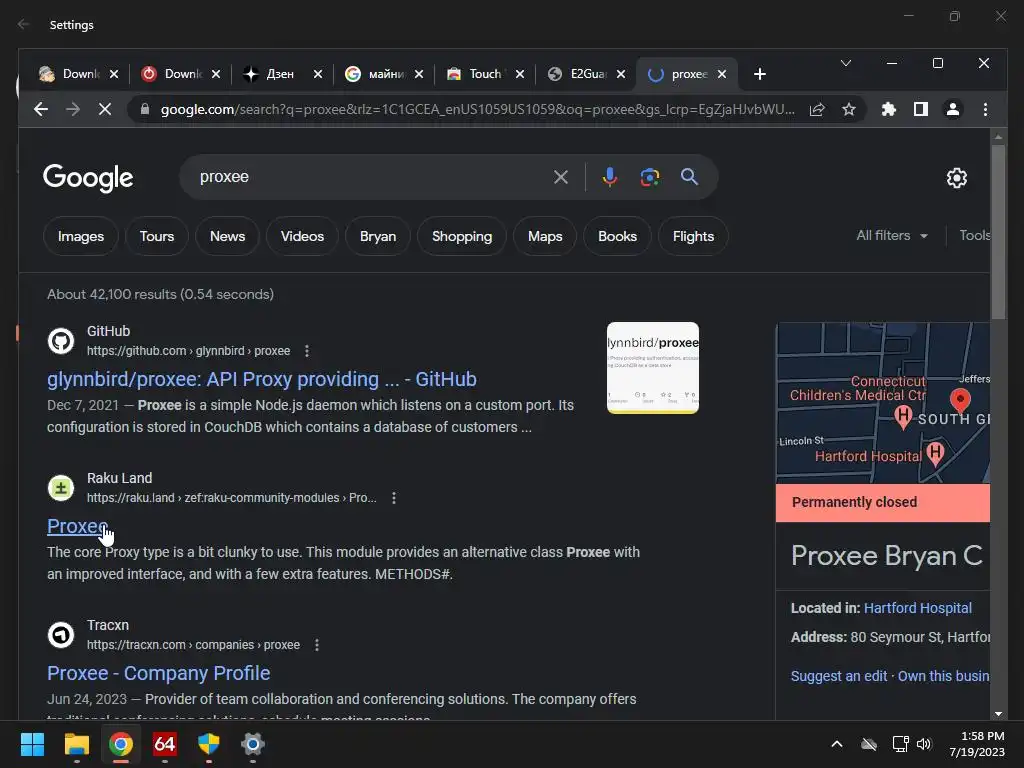The width and height of the screenshot is (1024, 768).
Task: Close the Дзен tab
Action: [x=317, y=74]
